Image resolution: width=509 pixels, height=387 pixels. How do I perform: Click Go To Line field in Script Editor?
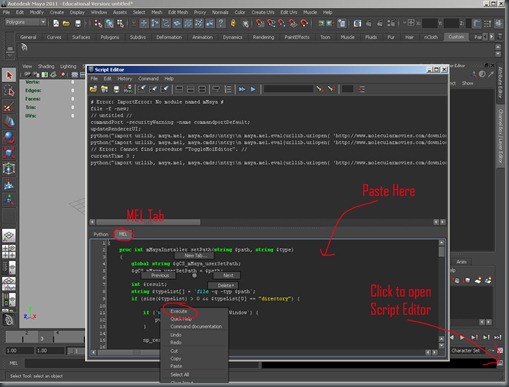[x=347, y=89]
